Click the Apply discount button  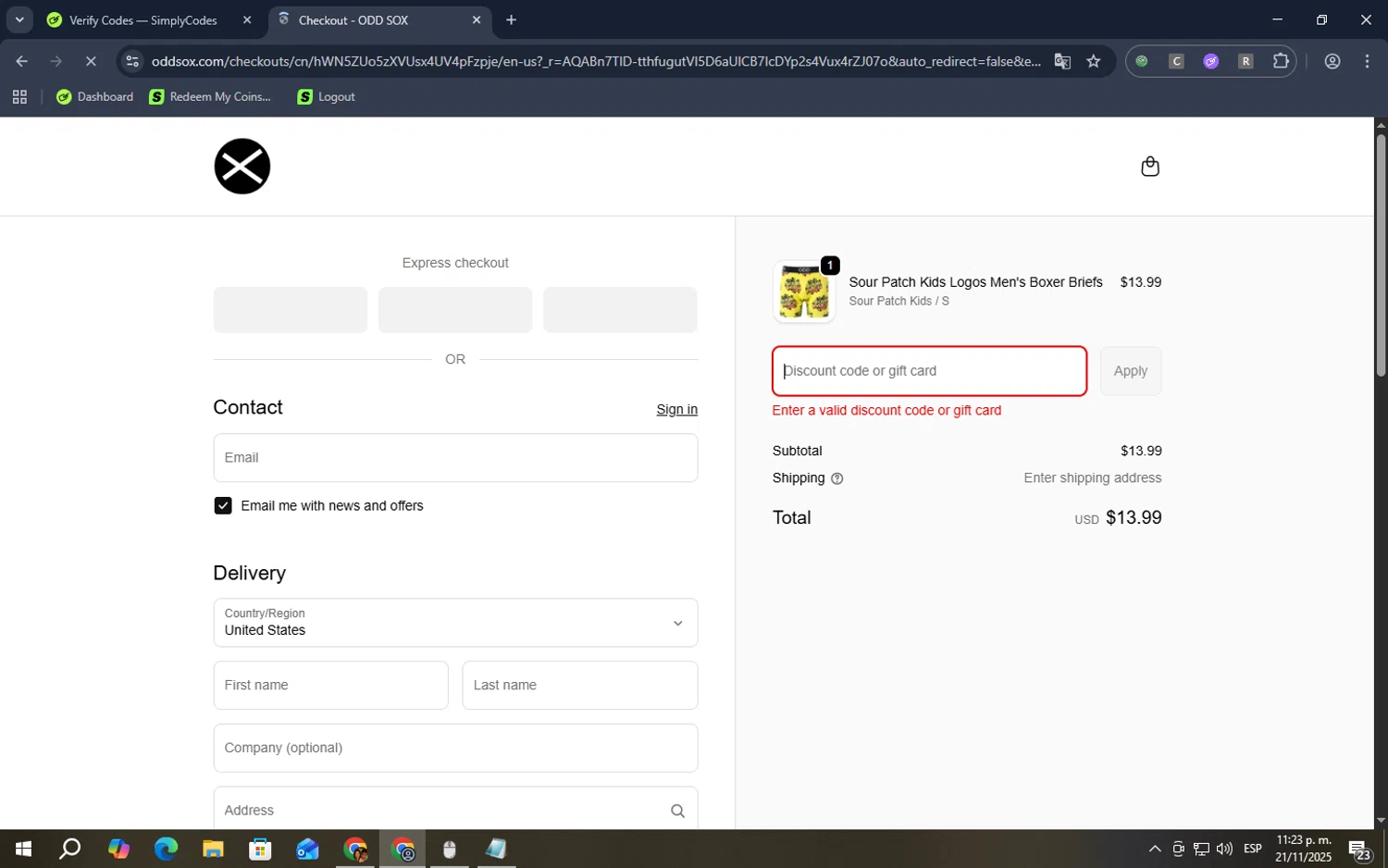point(1130,371)
